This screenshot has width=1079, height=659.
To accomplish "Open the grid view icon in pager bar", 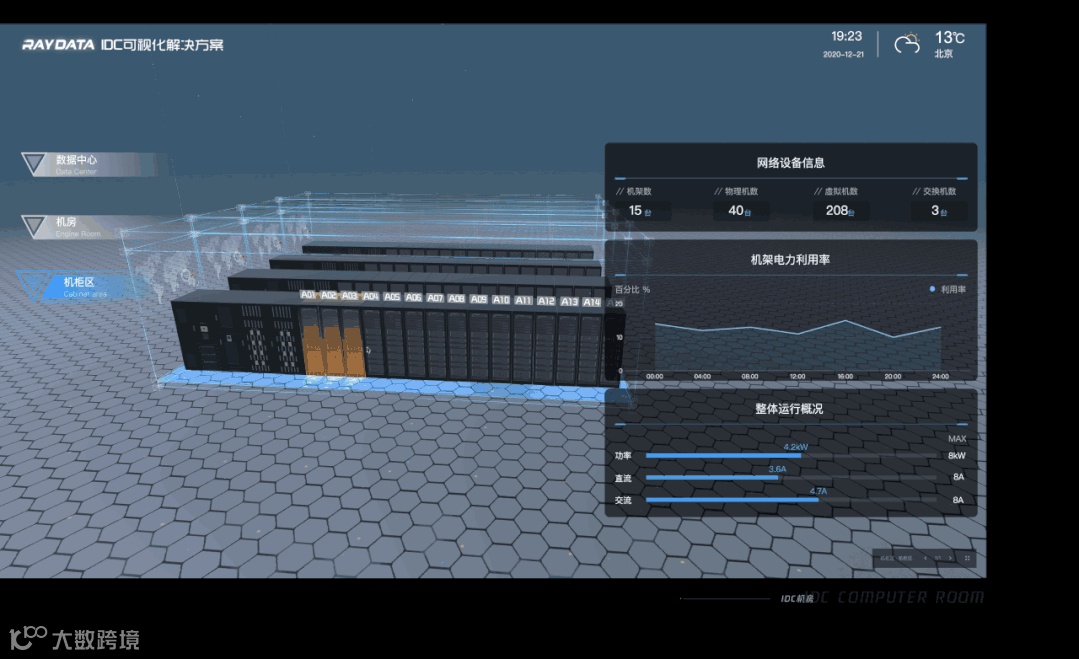I will click(x=967, y=558).
